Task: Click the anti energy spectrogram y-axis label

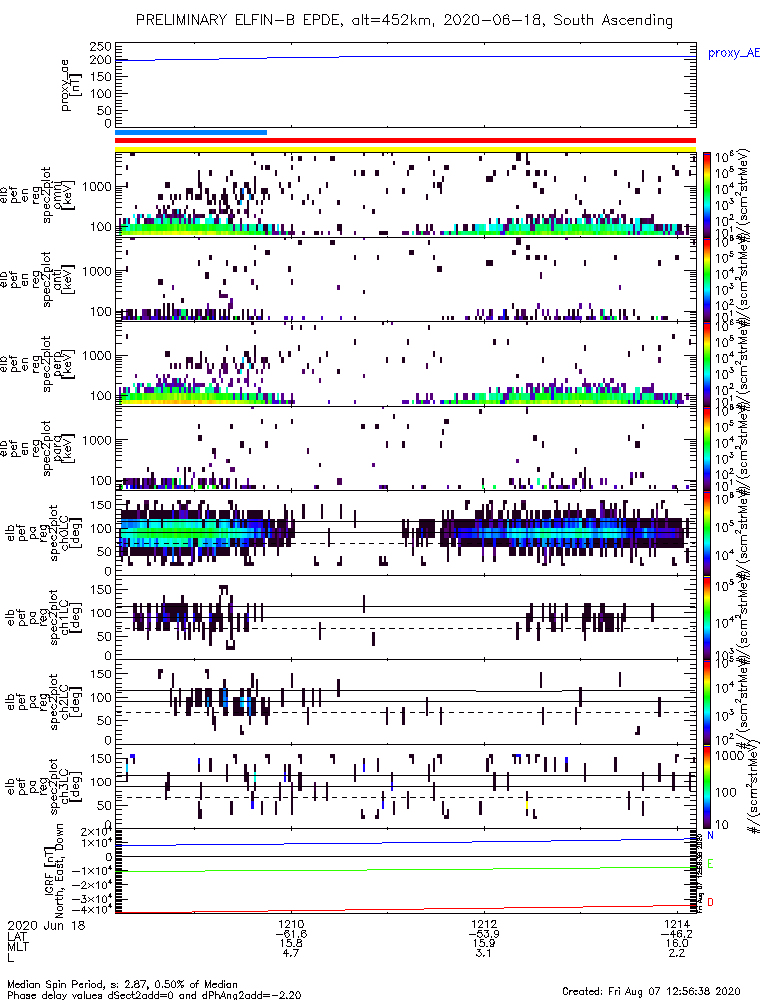Action: click(38, 279)
